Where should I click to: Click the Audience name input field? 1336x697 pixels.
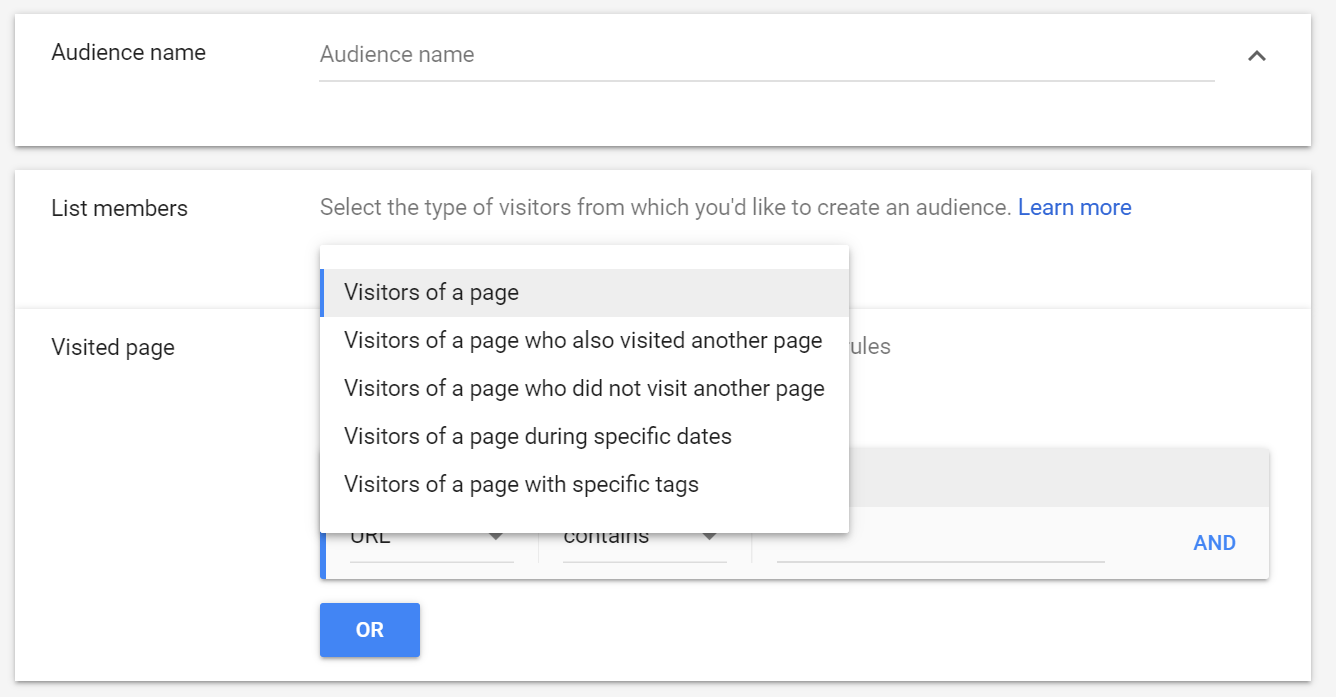click(x=765, y=55)
